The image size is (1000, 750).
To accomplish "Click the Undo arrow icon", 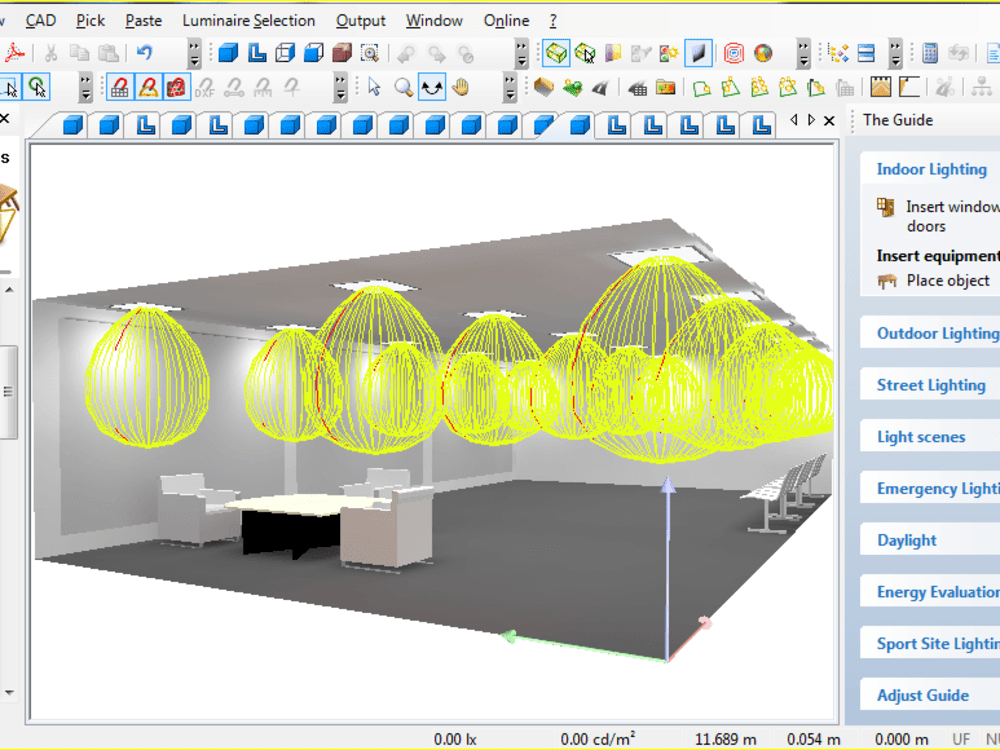I will pos(145,53).
